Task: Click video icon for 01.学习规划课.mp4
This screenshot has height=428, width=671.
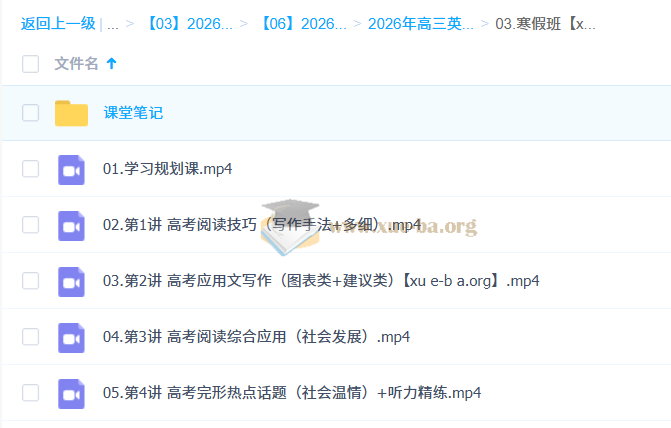Action: pos(71,169)
